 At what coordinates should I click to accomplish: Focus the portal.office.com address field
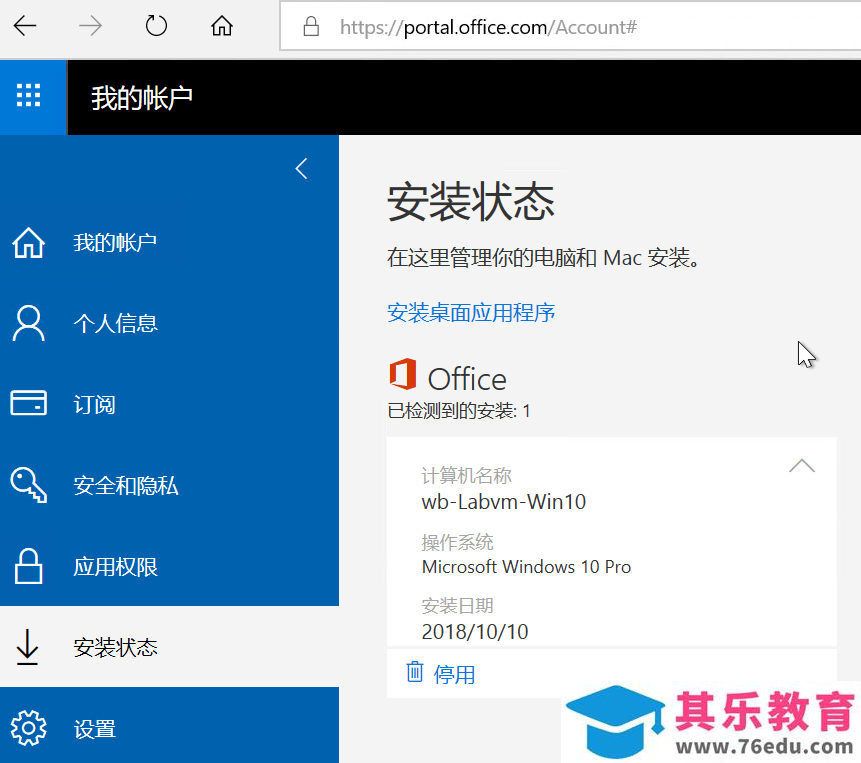571,27
